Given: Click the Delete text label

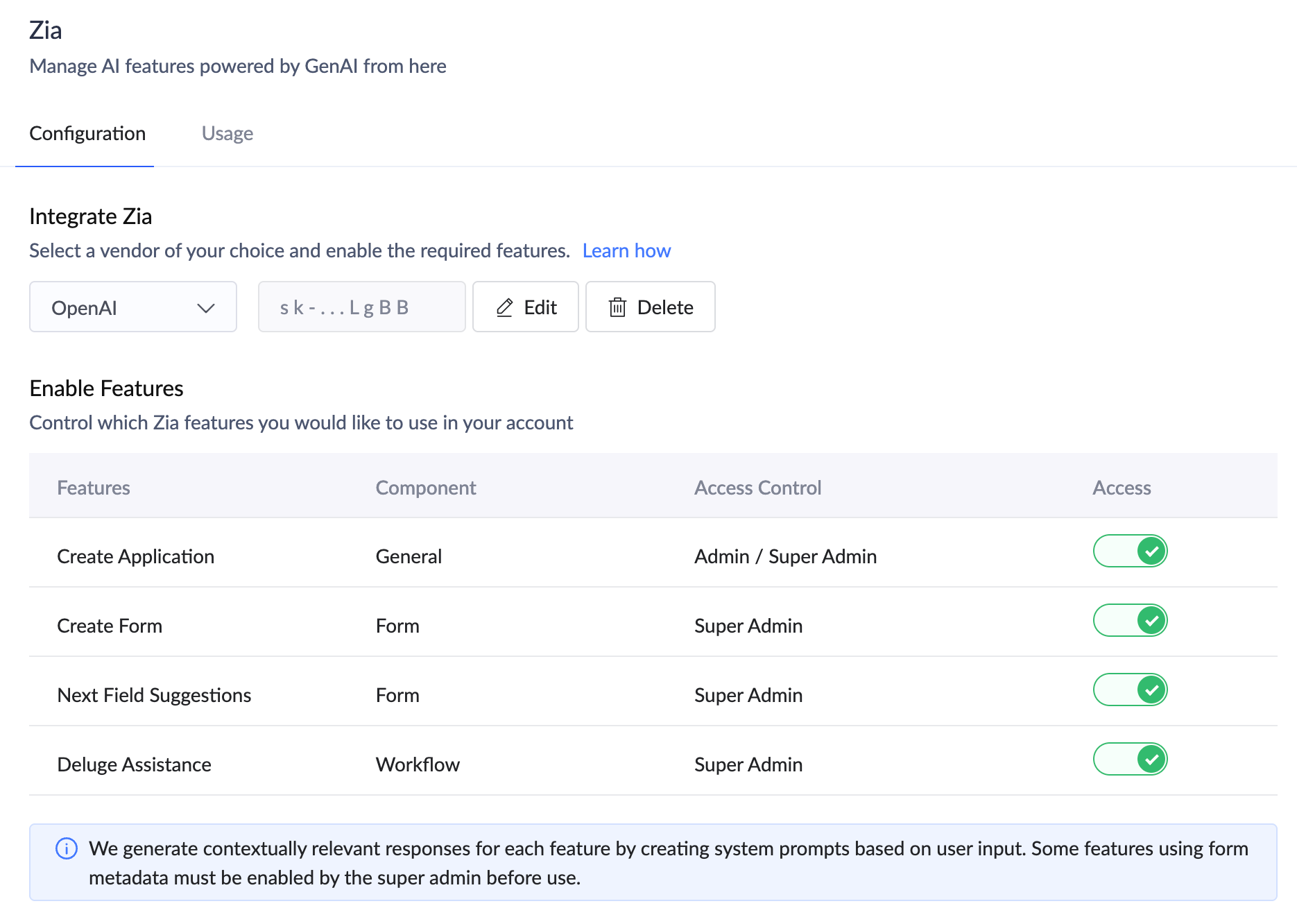Looking at the screenshot, I should pyautogui.click(x=665, y=307).
